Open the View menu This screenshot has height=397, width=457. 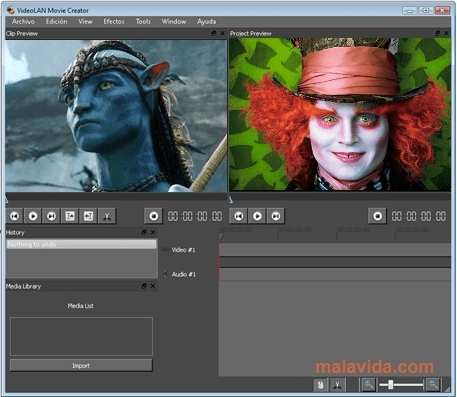point(85,22)
